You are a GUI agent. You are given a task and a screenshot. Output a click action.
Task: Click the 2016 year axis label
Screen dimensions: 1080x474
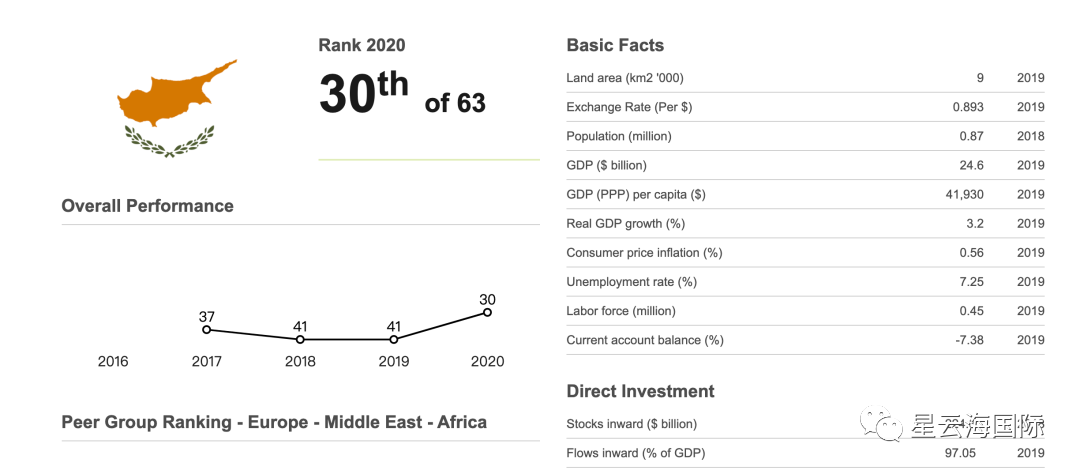tap(113, 362)
